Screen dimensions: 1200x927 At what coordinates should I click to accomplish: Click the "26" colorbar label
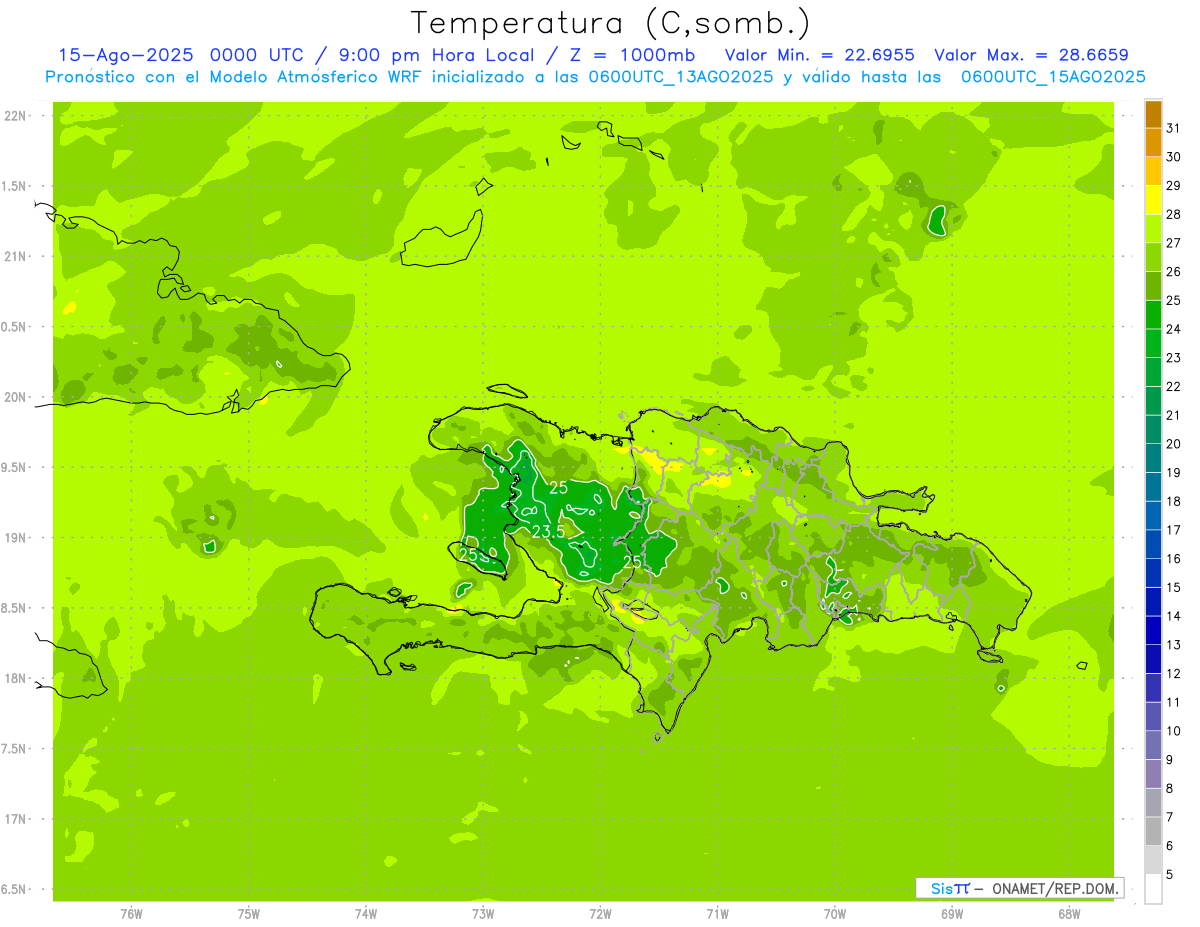point(1174,272)
